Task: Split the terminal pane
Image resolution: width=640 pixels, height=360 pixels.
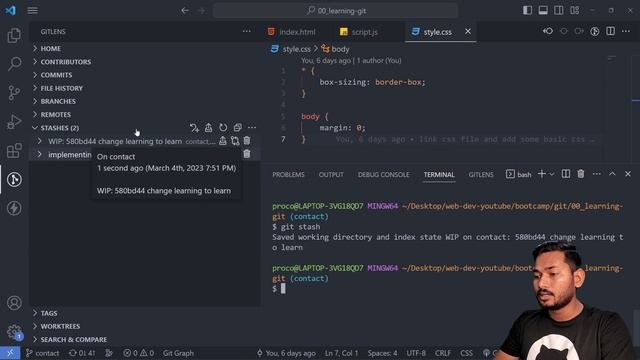Action: (566, 174)
